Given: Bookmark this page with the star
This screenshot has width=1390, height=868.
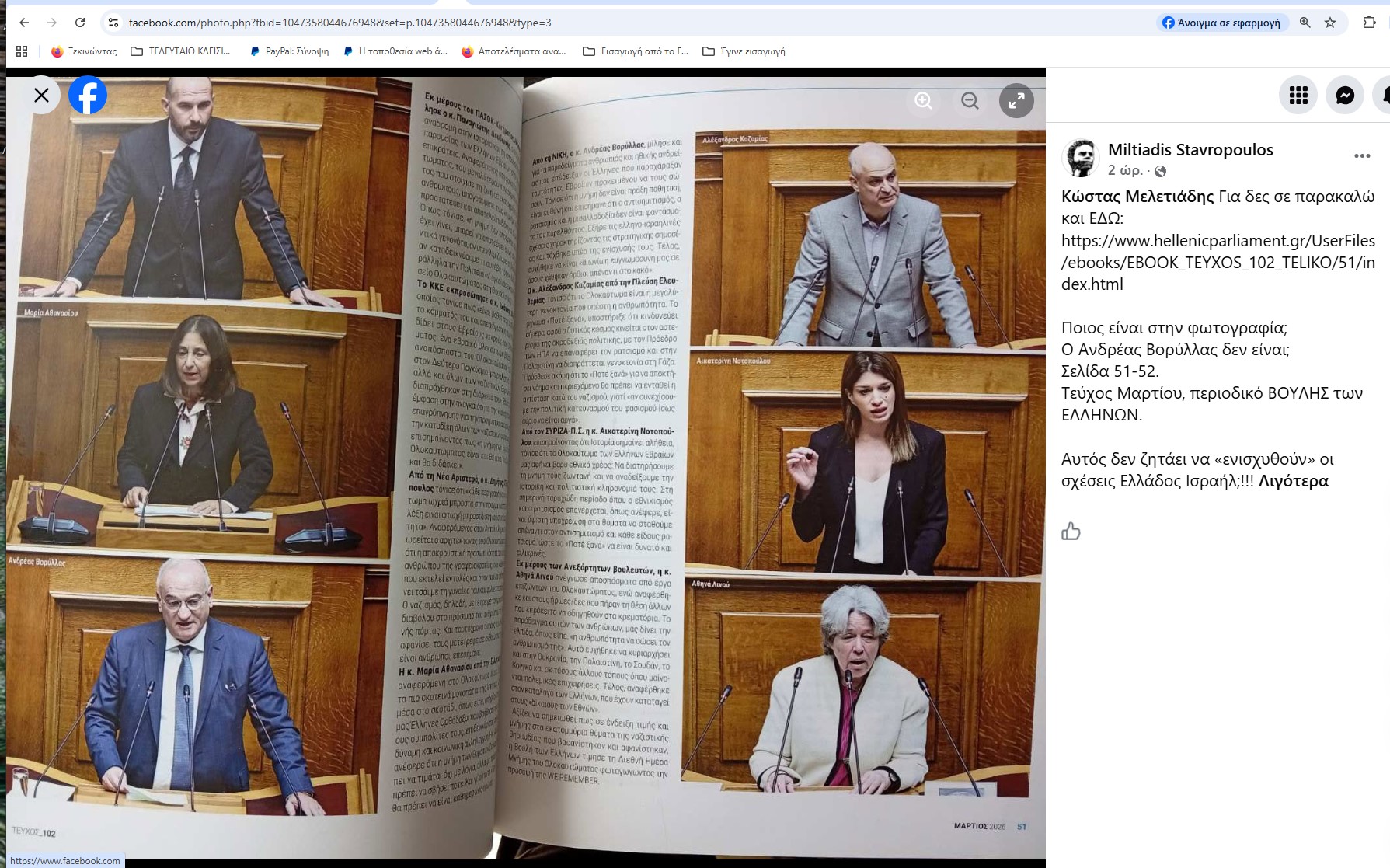Looking at the screenshot, I should click(1330, 23).
